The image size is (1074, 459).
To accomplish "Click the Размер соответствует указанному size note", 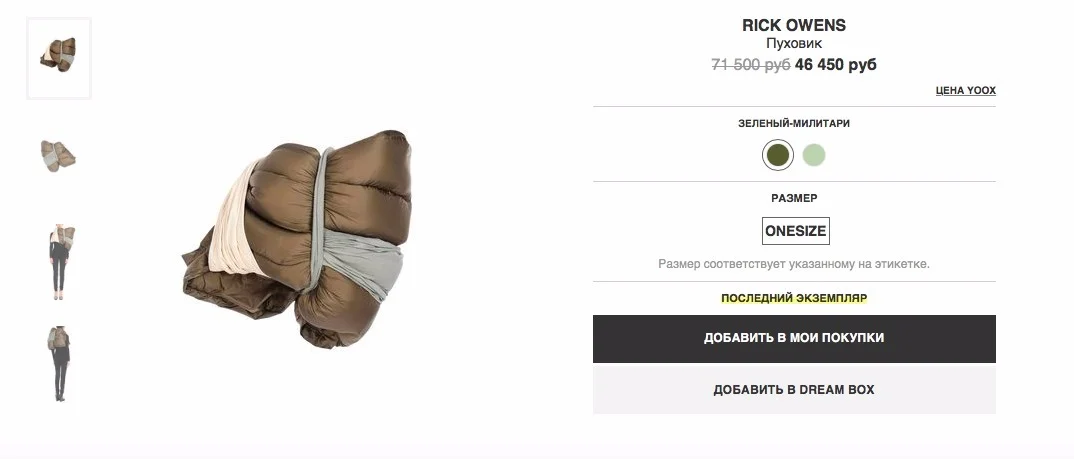I will click(x=794, y=264).
